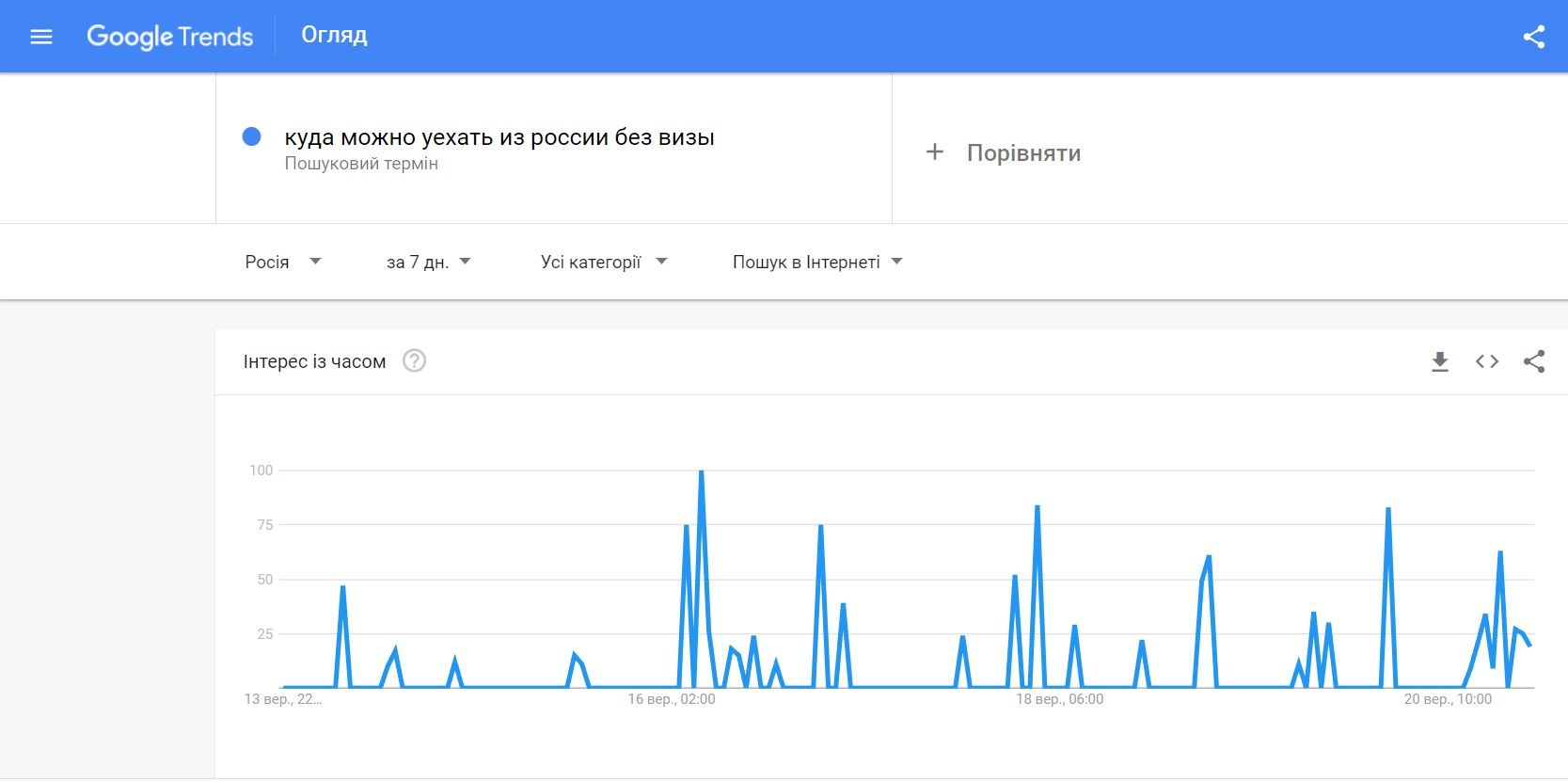The image size is (1568, 782).
Task: Click the blue search term color dot
Action: (251, 137)
